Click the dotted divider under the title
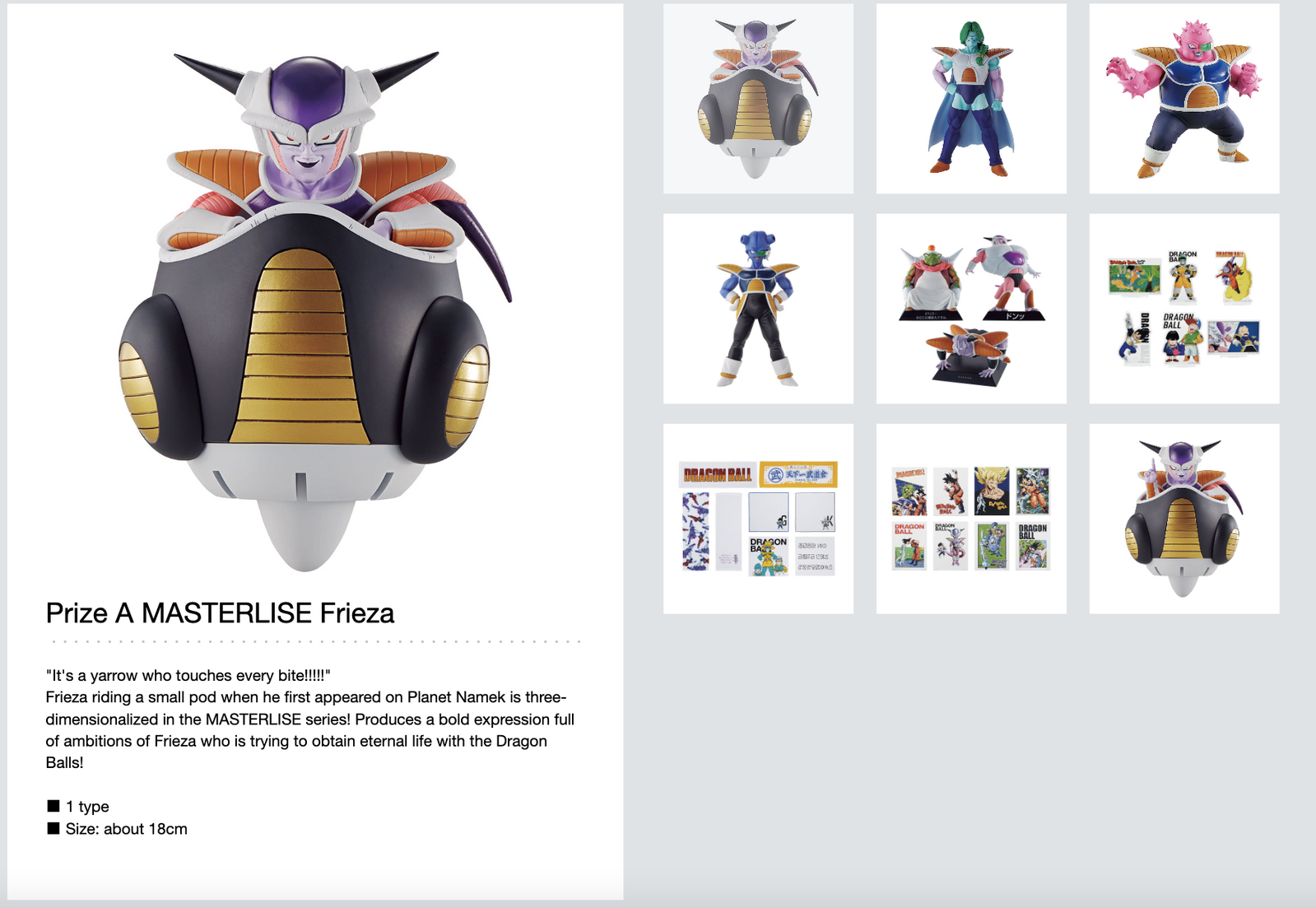The image size is (1316, 908). [x=315, y=640]
